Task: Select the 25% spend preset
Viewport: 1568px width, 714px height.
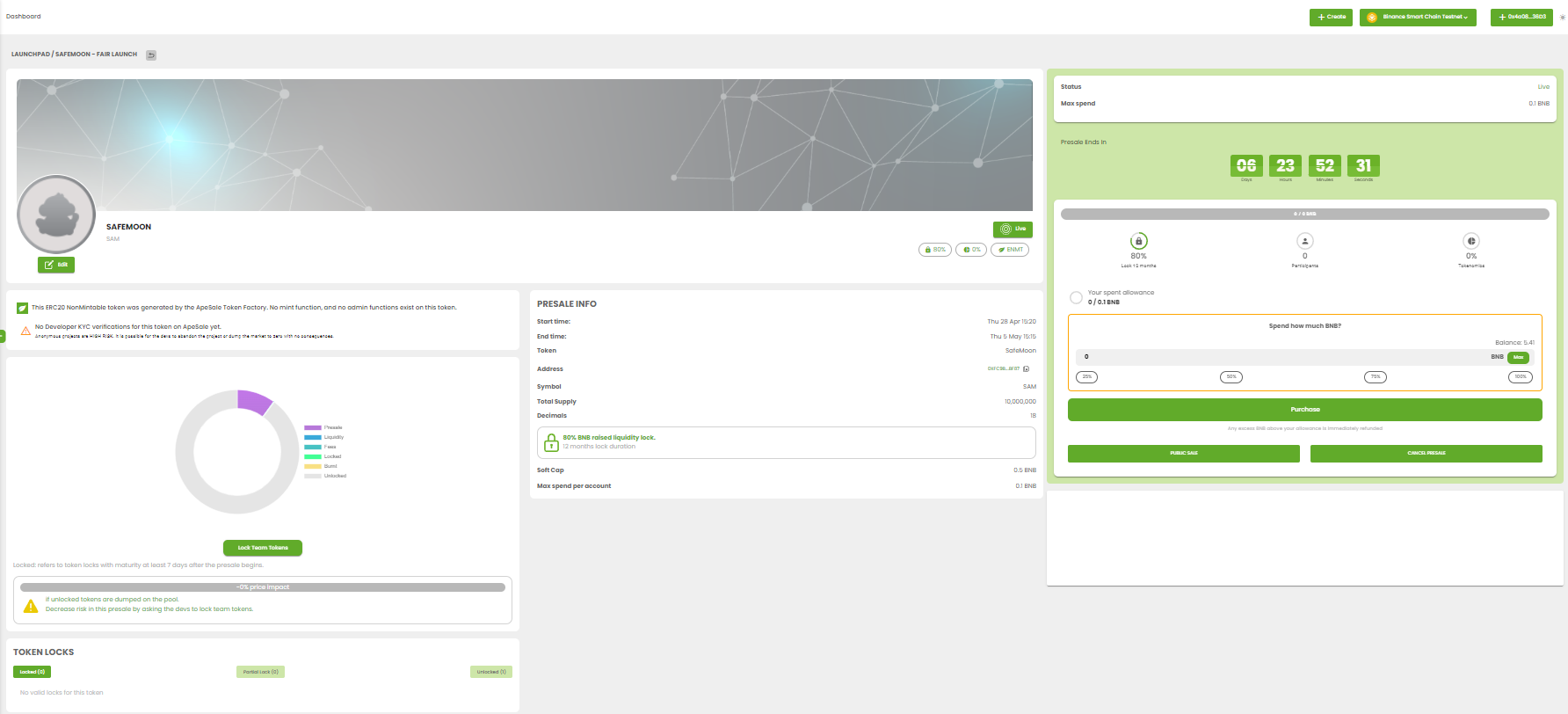Action: pos(1087,377)
